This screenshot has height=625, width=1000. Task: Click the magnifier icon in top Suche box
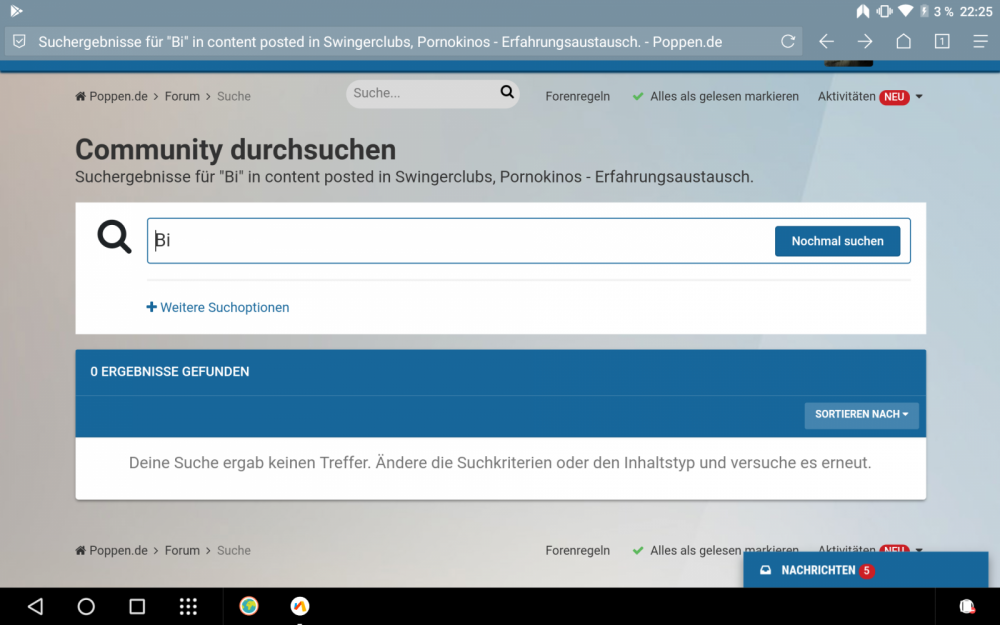pos(507,93)
